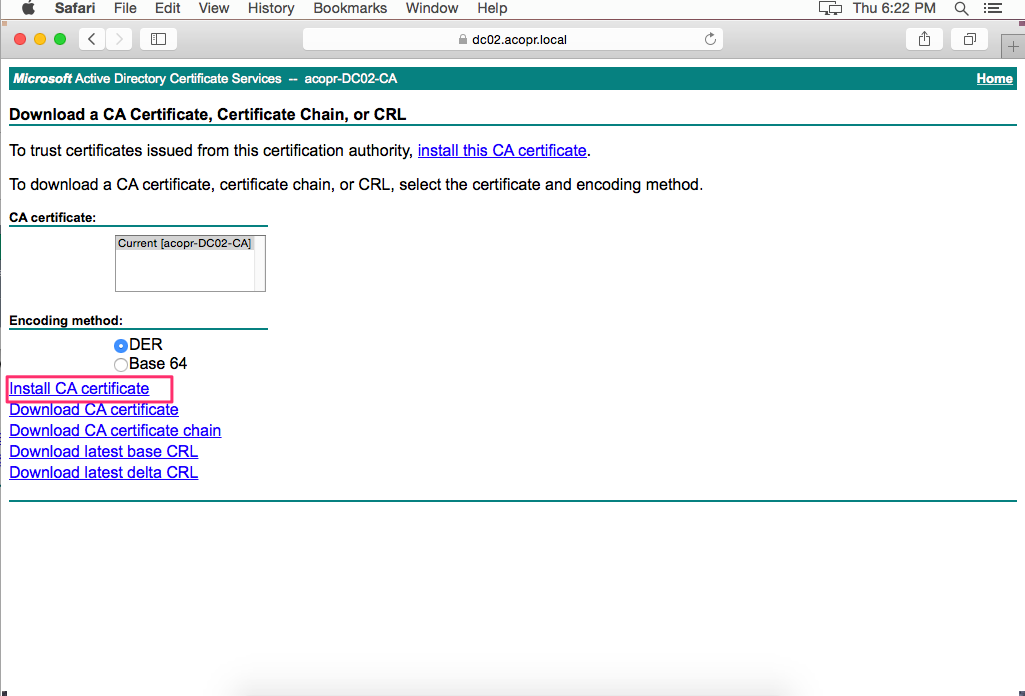Viewport: 1025px width, 696px height.
Task: Select the Base 64 encoding method
Action: (x=121, y=365)
